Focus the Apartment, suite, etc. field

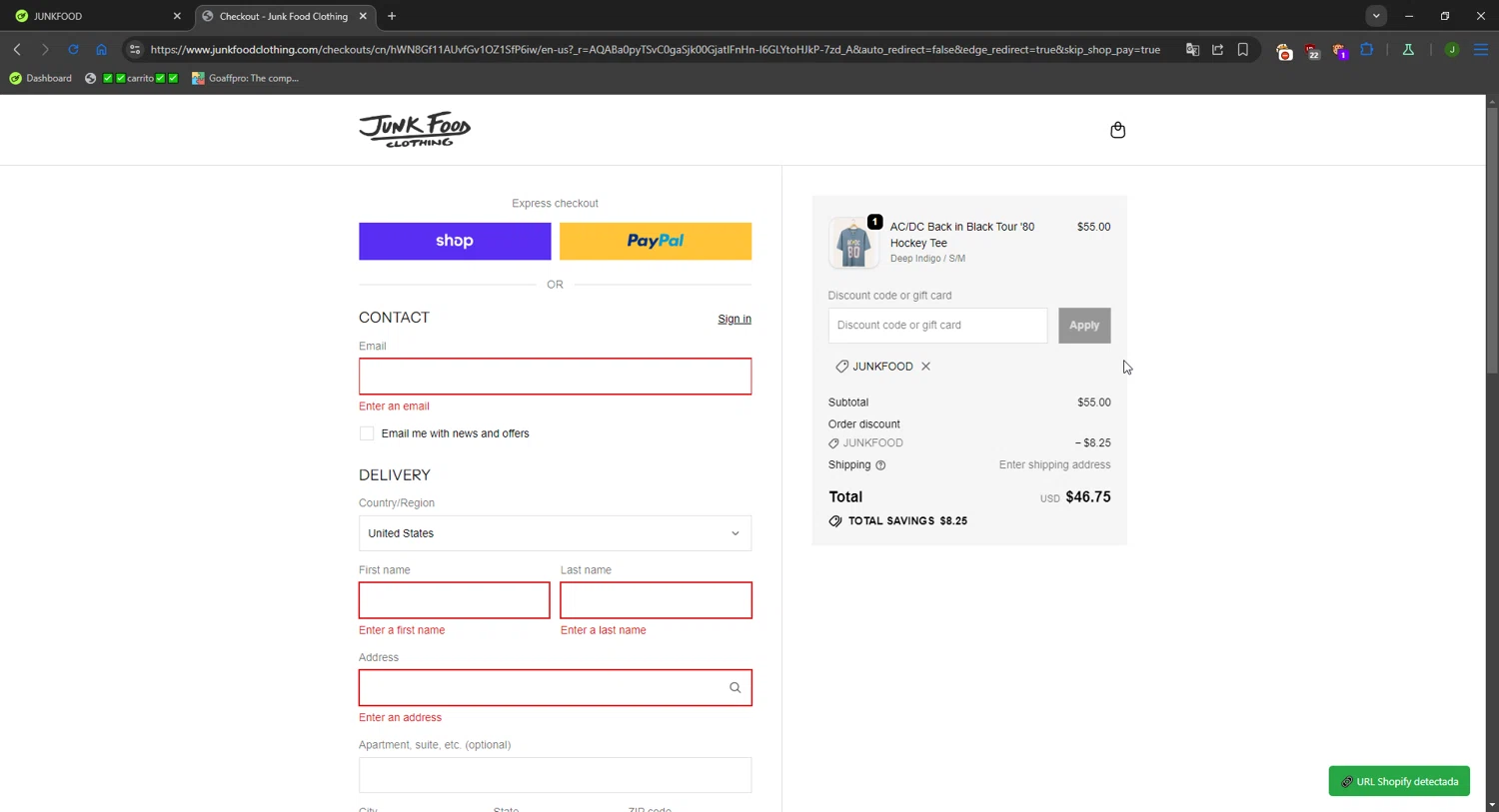point(555,775)
